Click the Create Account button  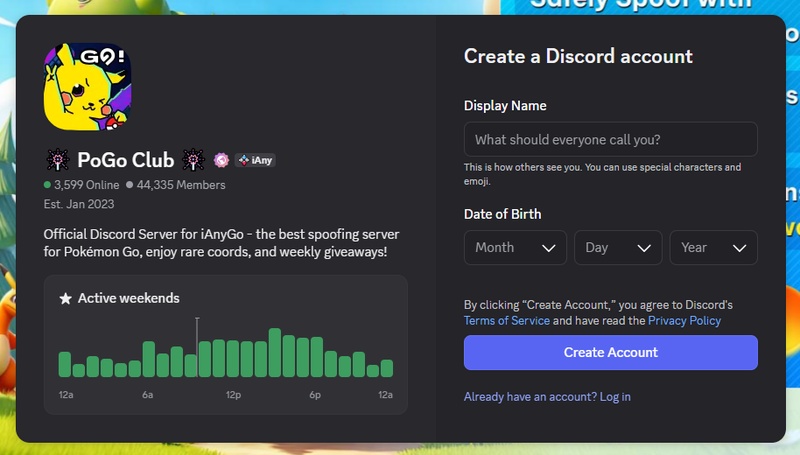(611, 352)
